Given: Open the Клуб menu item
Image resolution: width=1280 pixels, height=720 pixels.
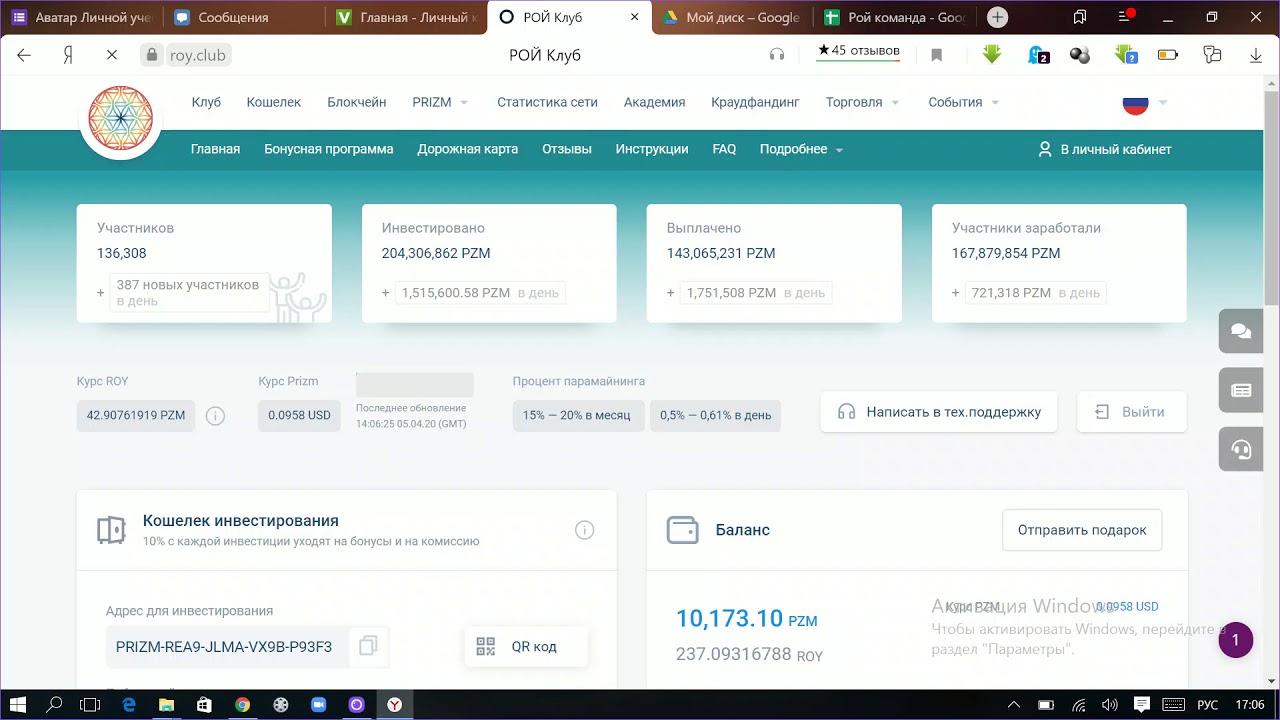Looking at the screenshot, I should [206, 102].
